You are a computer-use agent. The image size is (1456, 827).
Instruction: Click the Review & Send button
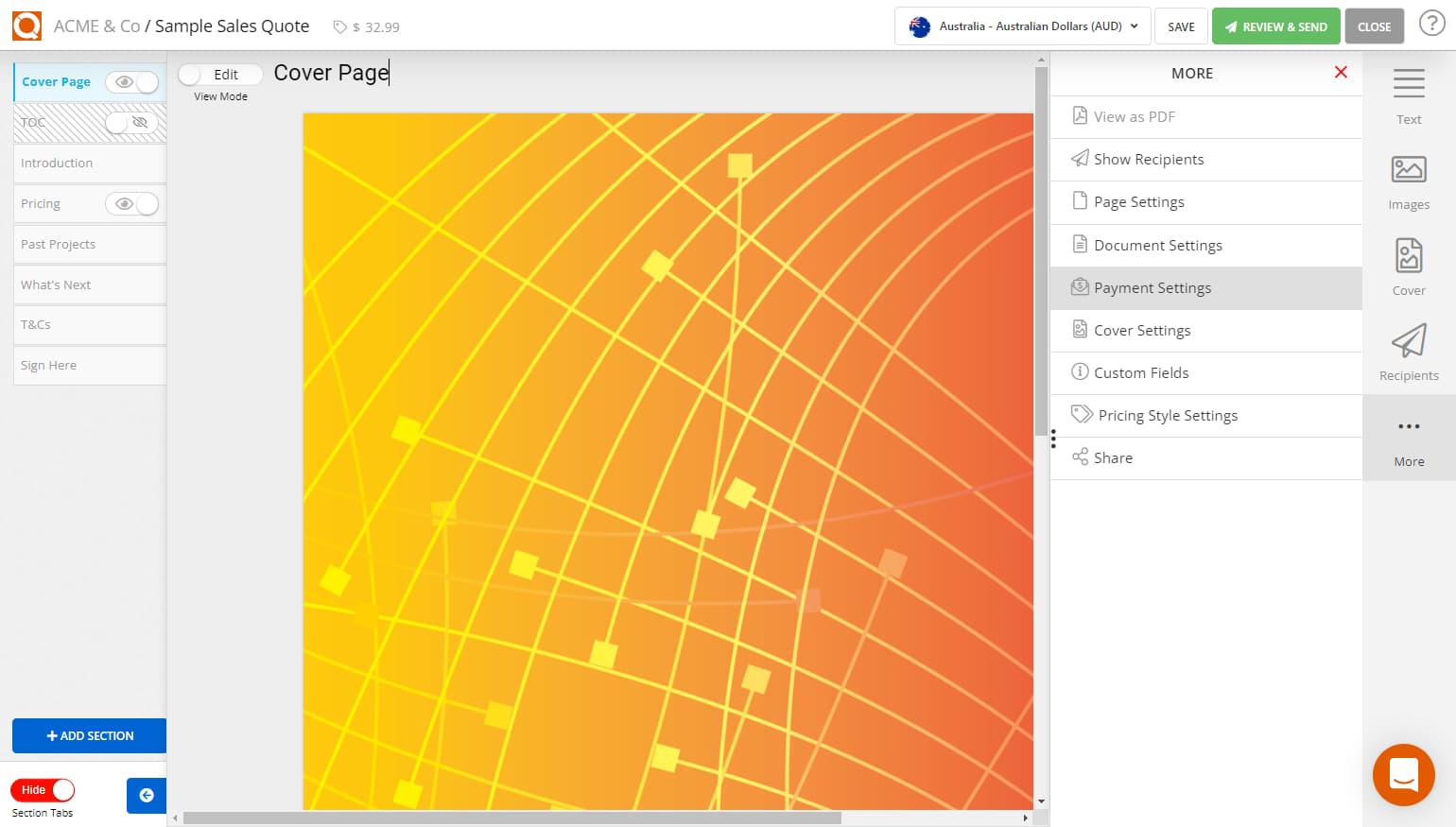pyautogui.click(x=1275, y=26)
